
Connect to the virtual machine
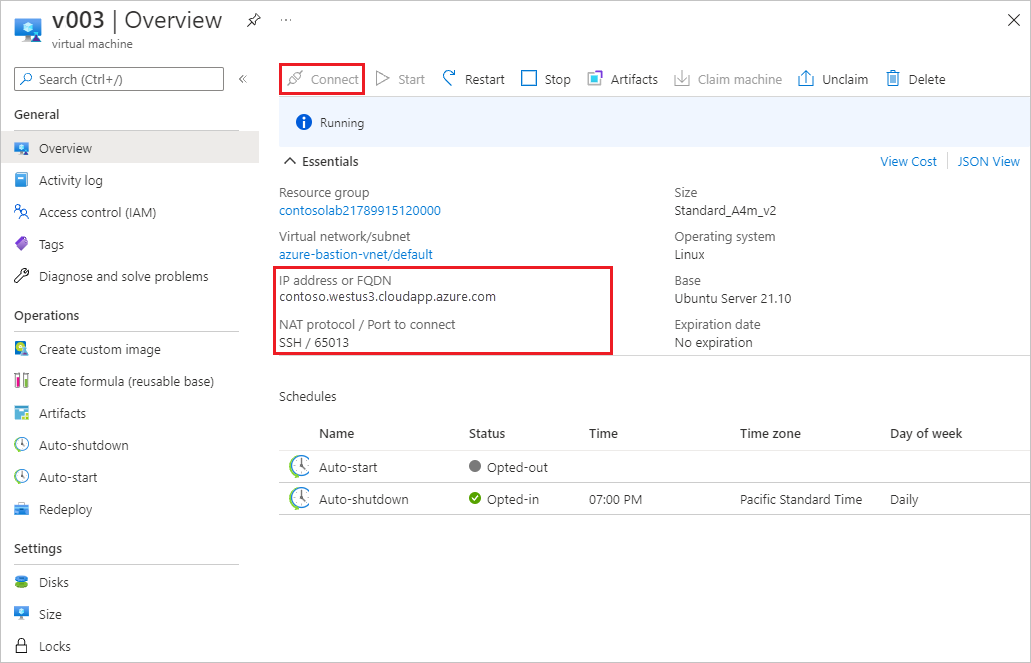(321, 78)
